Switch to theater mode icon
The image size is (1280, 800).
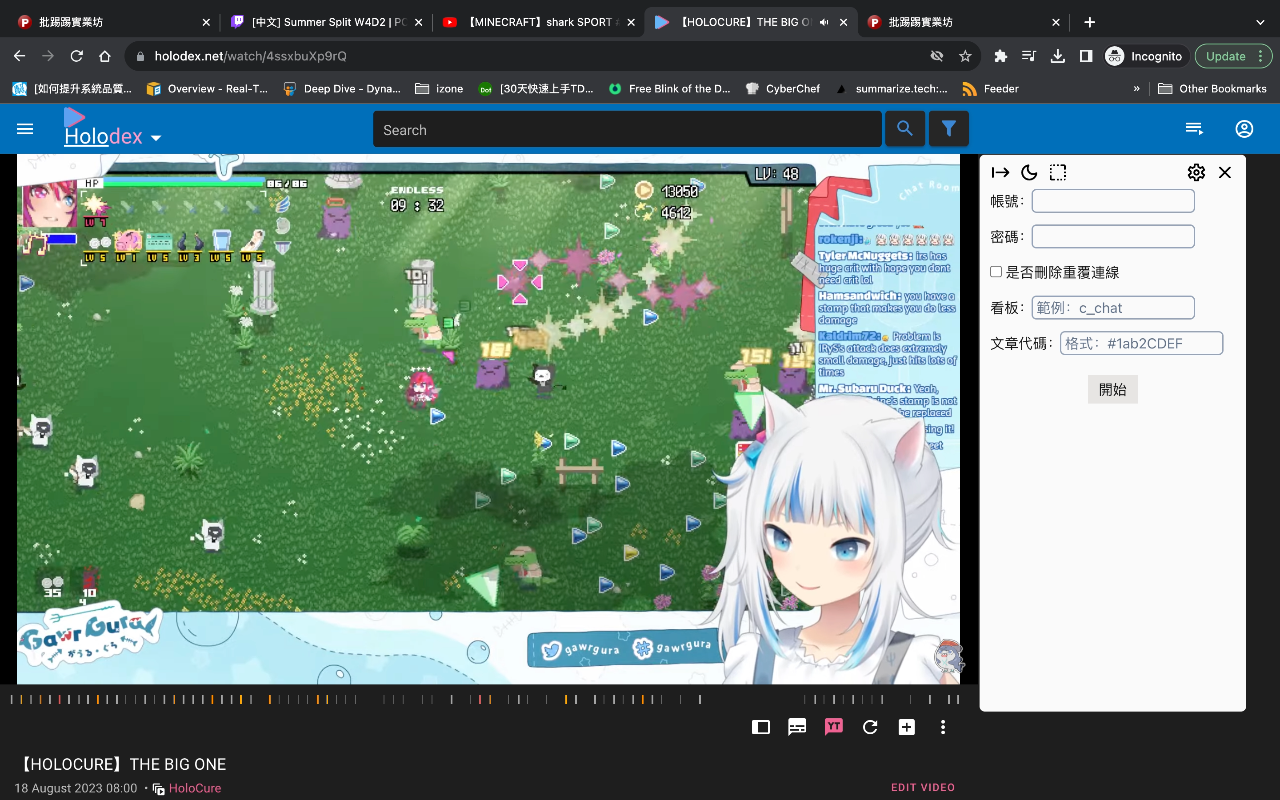[x=760, y=727]
